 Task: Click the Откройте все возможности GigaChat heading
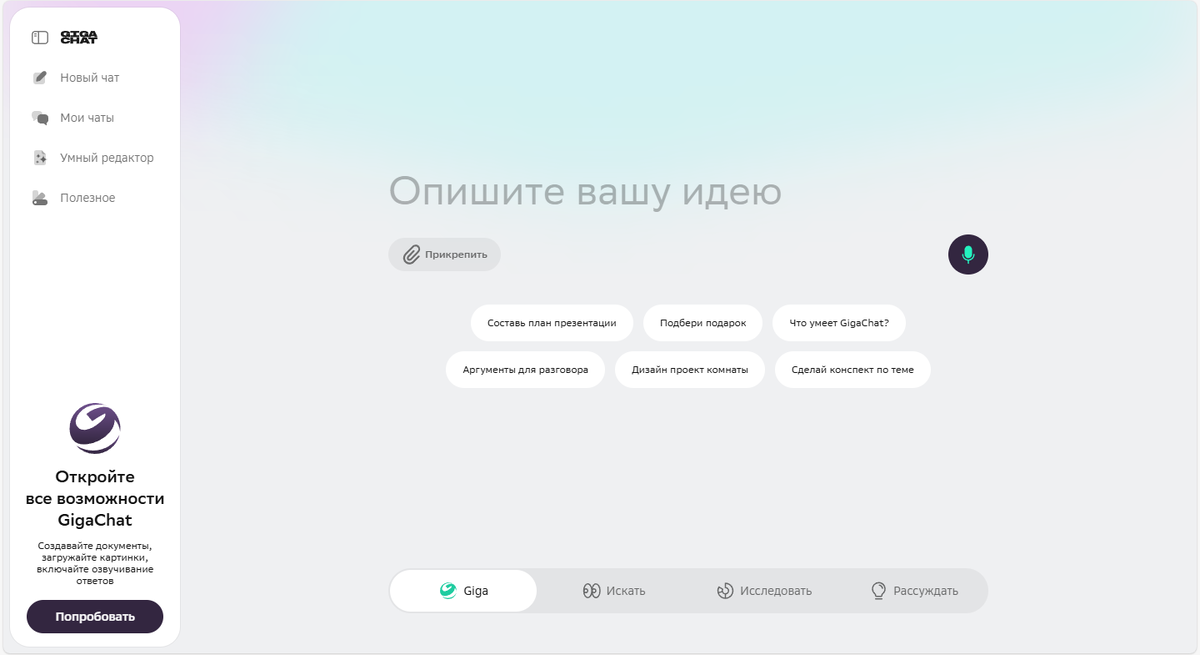95,499
